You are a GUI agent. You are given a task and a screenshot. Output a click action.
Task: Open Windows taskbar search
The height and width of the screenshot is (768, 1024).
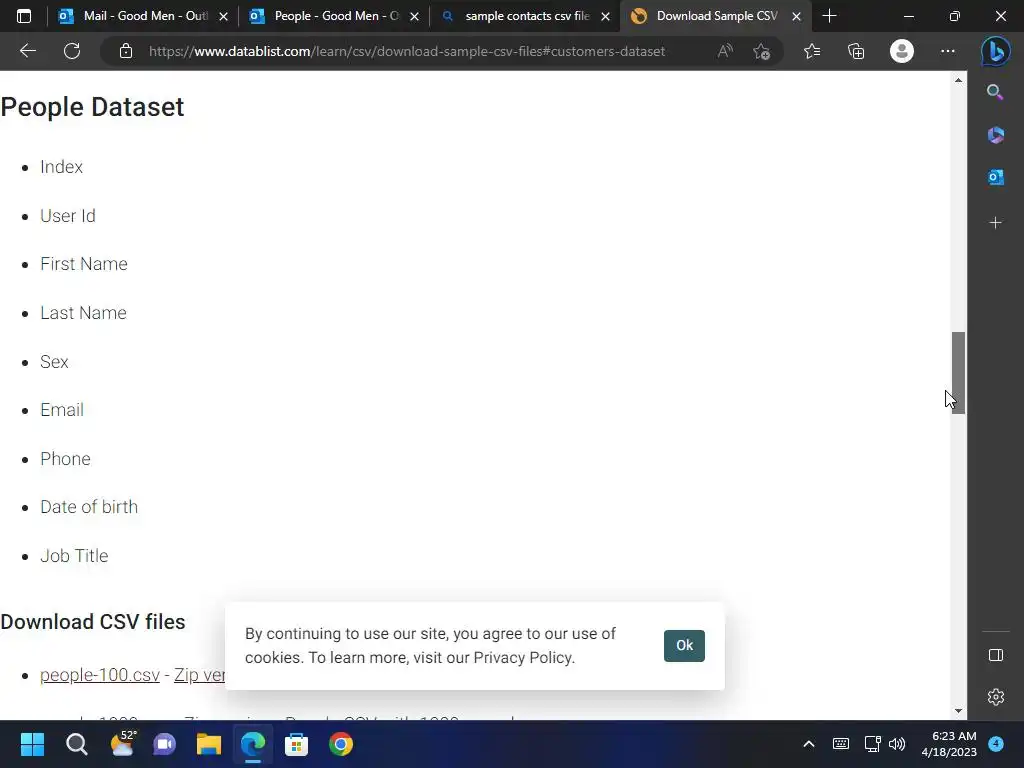coord(76,744)
